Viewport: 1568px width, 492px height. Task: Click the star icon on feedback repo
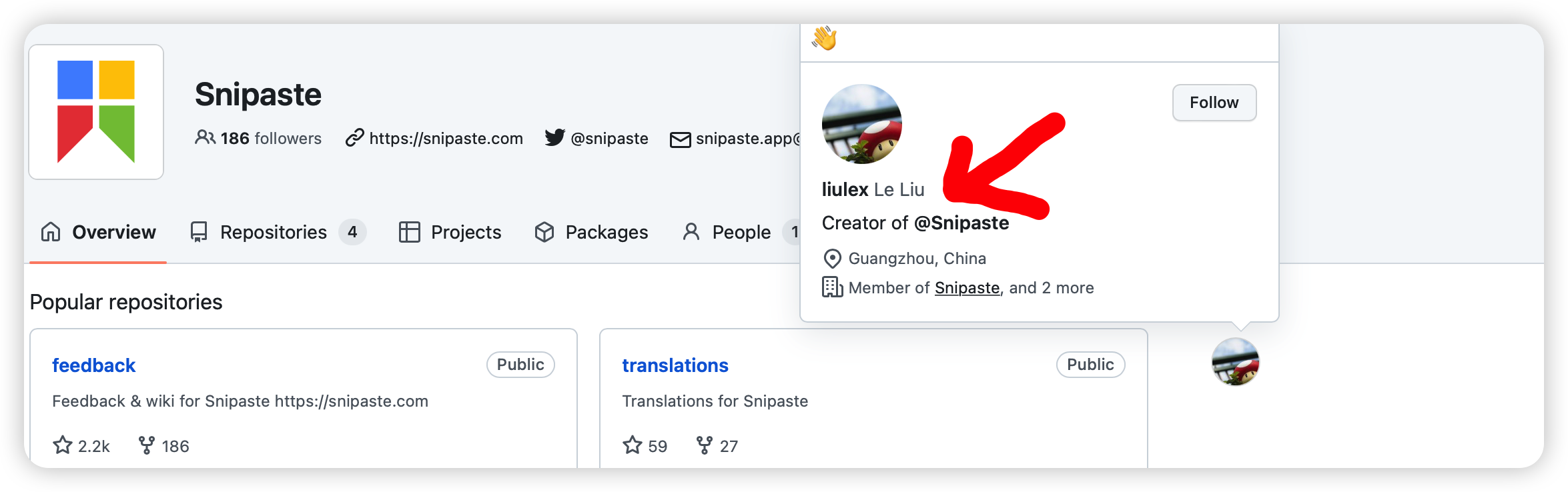[x=63, y=445]
